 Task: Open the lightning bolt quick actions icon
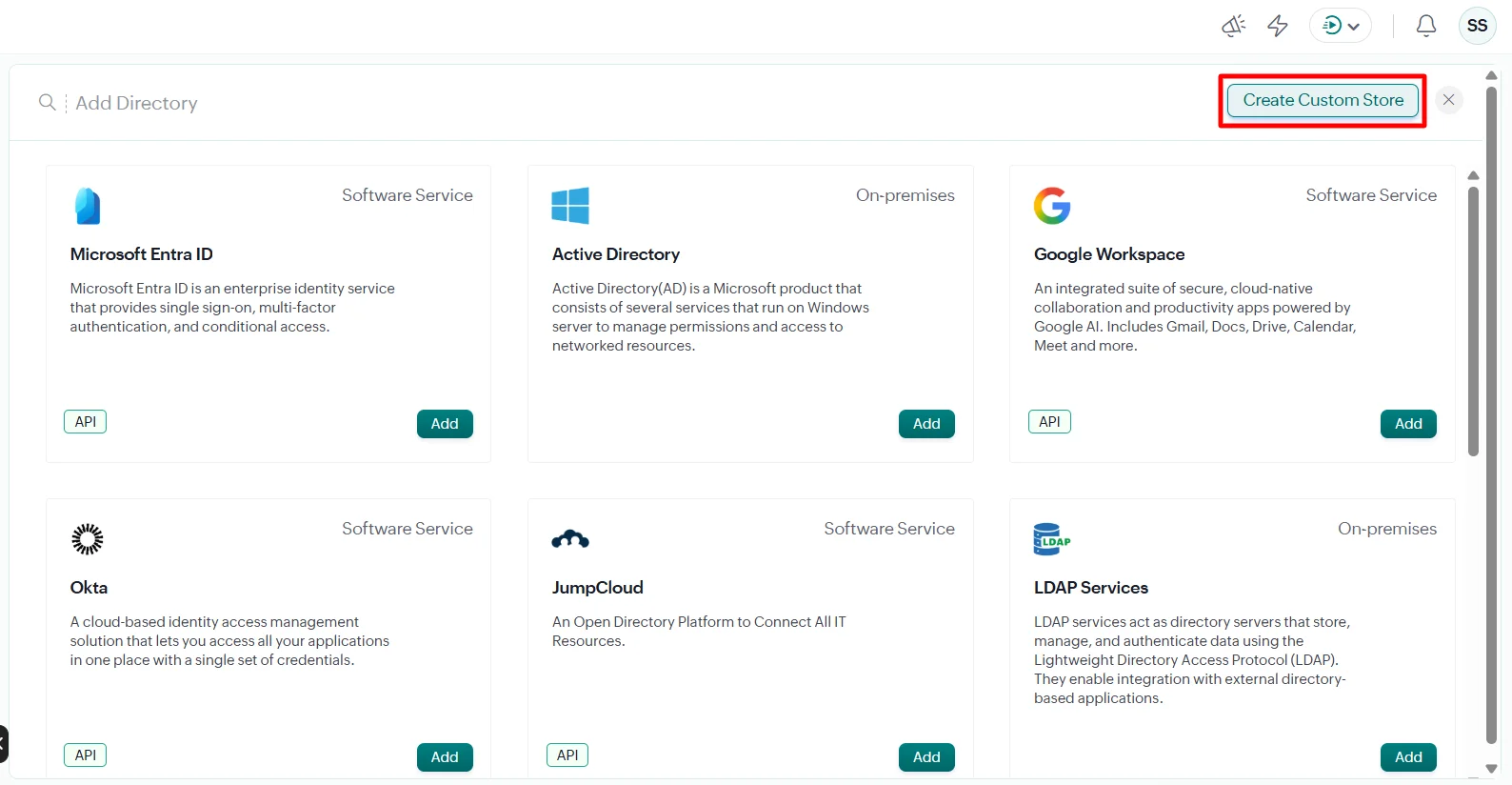pyautogui.click(x=1278, y=26)
